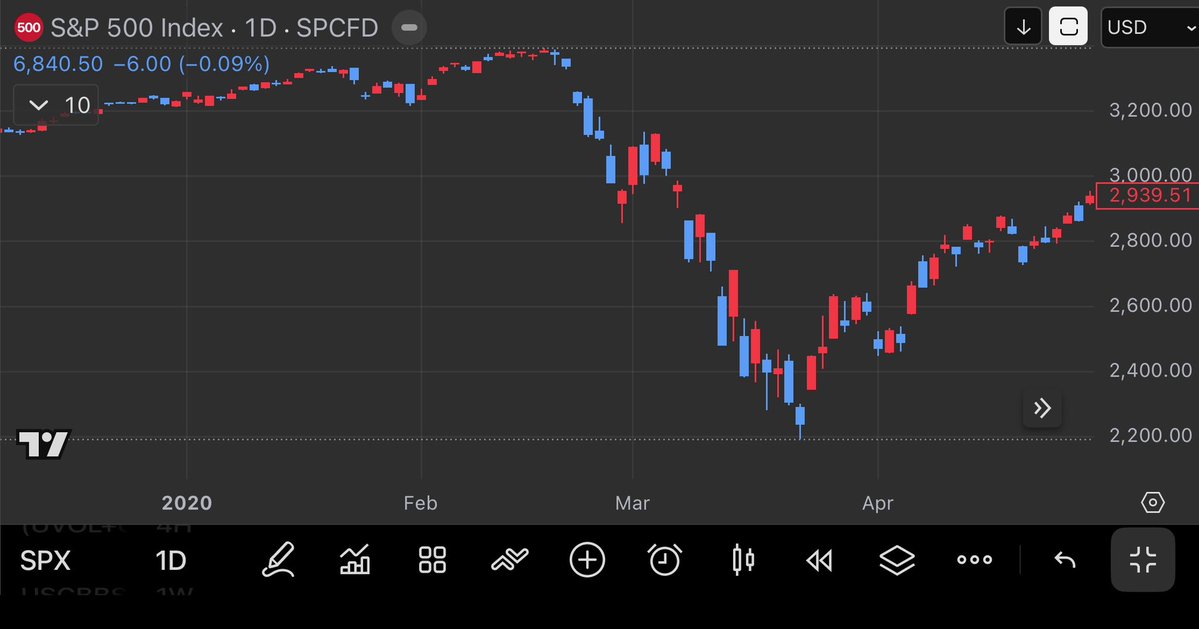1199x629 pixels.
Task: Click the 2,400.00 price axis label
Action: point(1150,370)
